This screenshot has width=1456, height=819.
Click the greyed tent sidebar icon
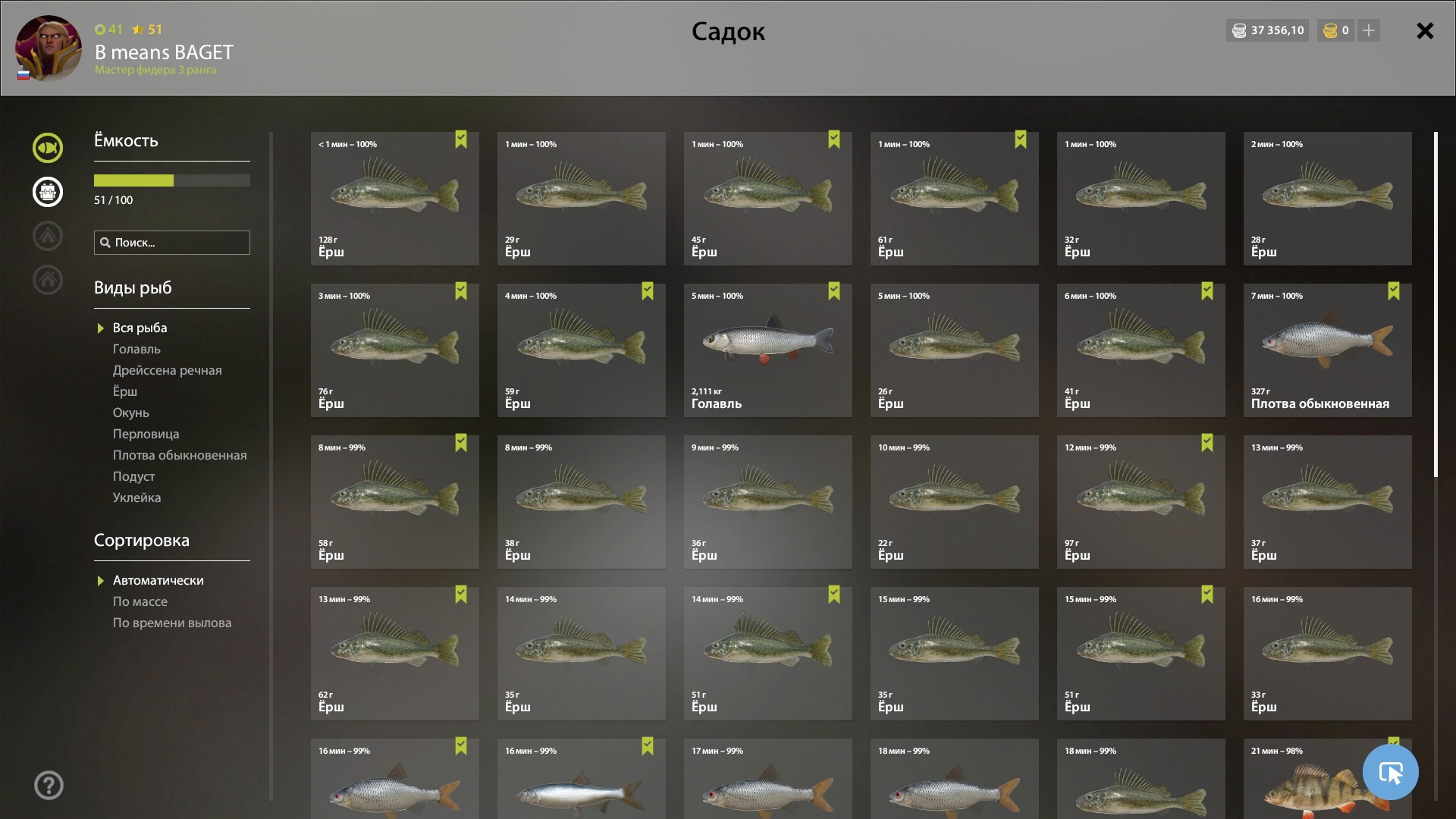pyautogui.click(x=48, y=236)
